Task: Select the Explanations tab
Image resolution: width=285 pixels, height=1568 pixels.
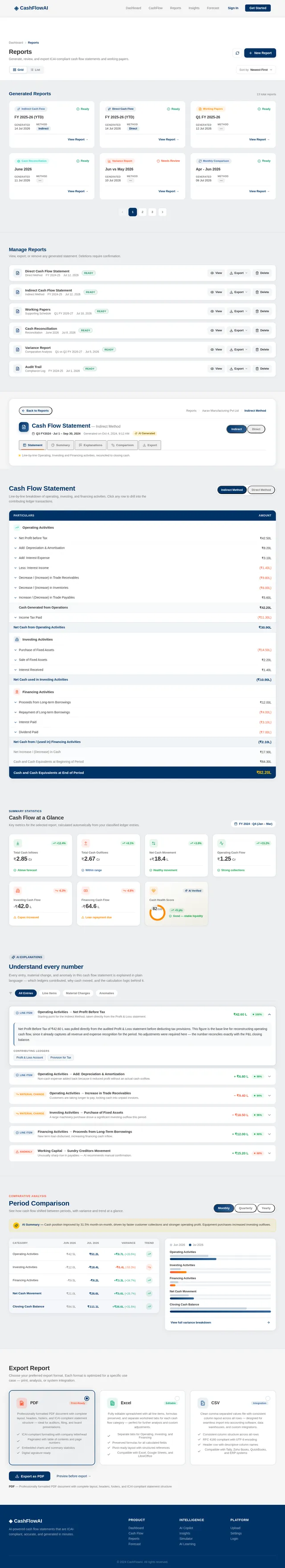Action: [91, 445]
